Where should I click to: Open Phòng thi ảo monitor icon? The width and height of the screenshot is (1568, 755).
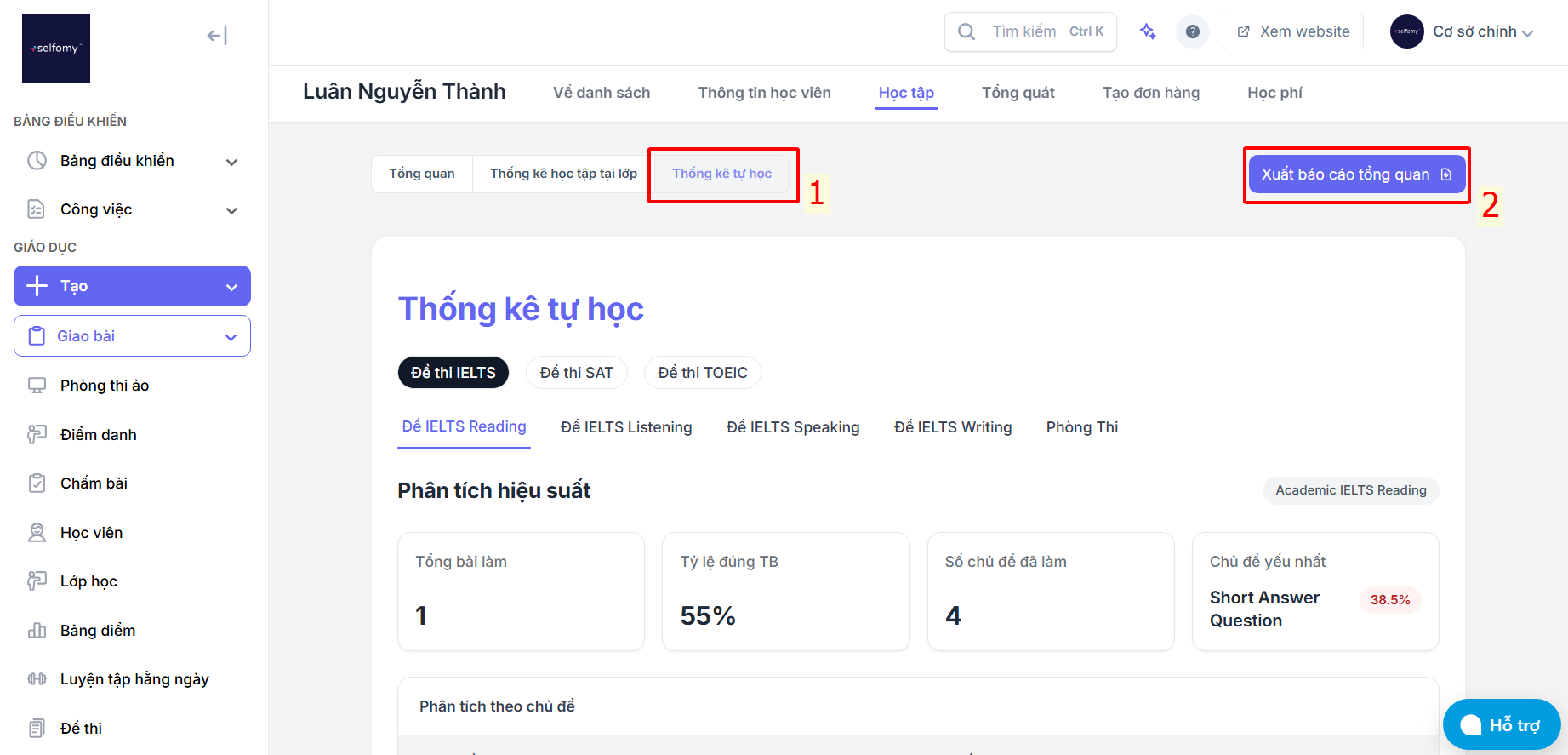[x=37, y=386]
